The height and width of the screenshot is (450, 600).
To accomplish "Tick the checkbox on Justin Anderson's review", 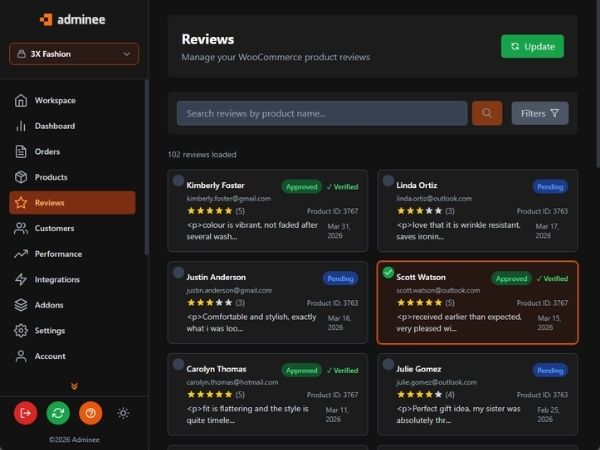I will coord(178,272).
